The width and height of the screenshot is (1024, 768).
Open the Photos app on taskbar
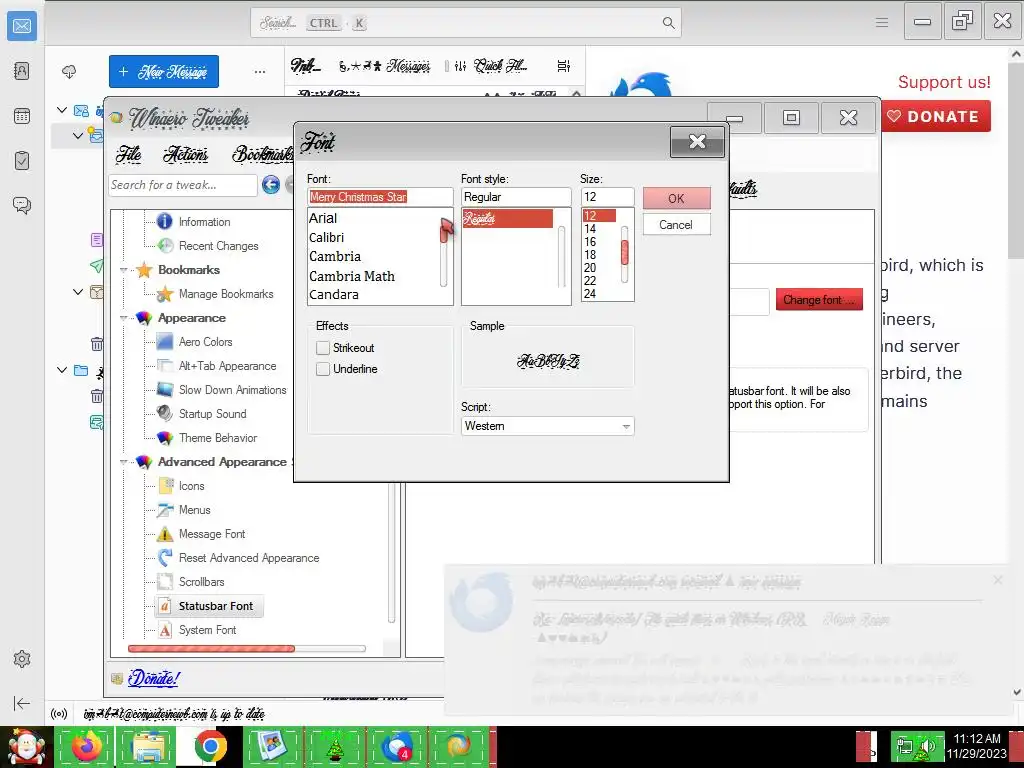[x=272, y=746]
